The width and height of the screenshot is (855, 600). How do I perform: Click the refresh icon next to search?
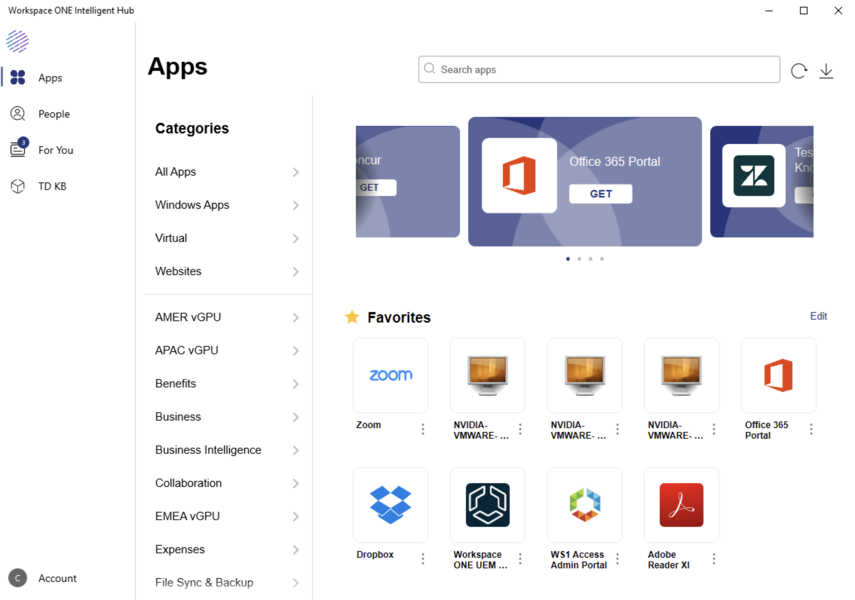[799, 71]
